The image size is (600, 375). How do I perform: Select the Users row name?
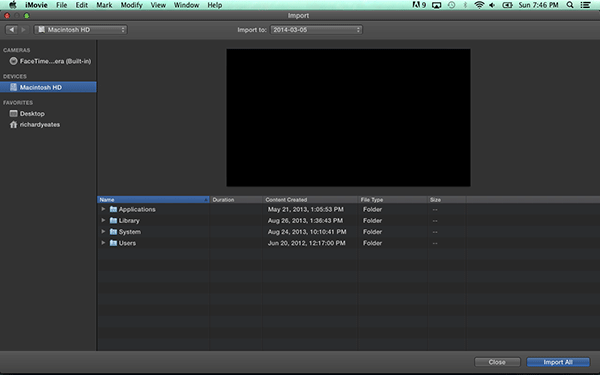click(x=127, y=243)
